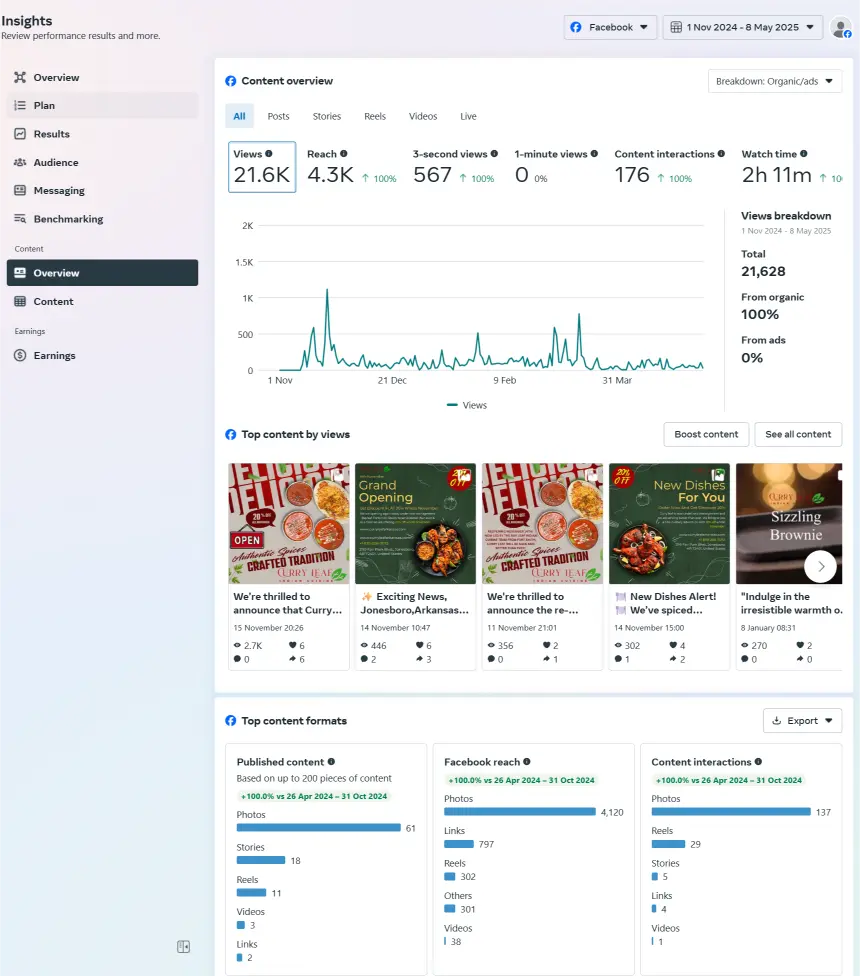Open the Content table icon
This screenshot has width=860, height=976.
click(x=20, y=301)
